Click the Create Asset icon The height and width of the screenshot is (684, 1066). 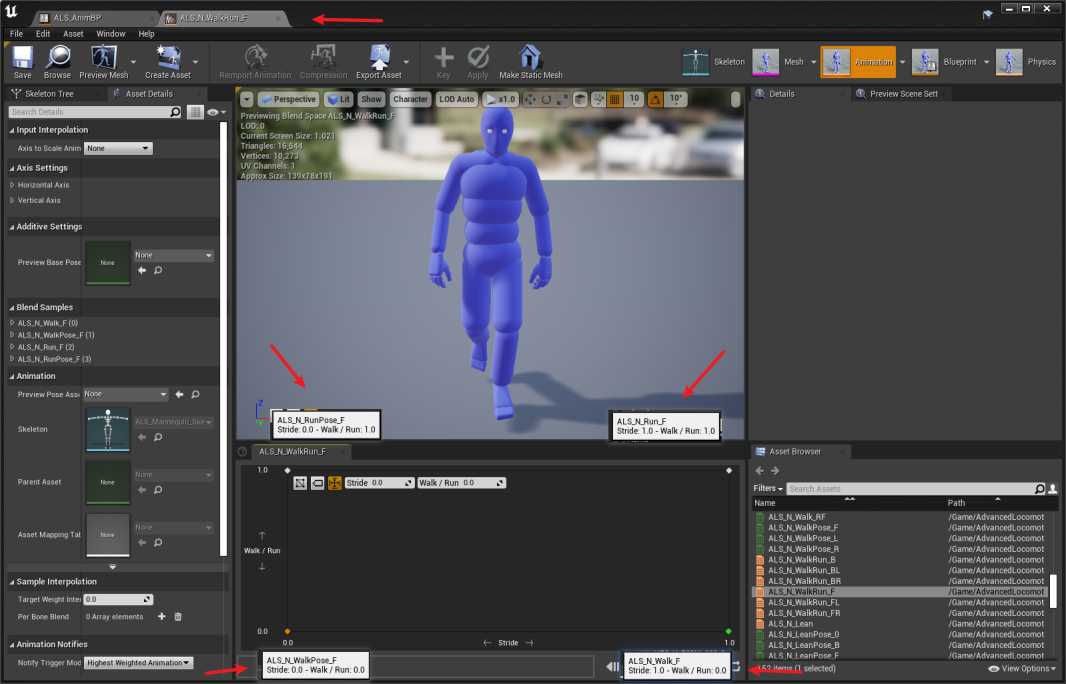[167, 63]
